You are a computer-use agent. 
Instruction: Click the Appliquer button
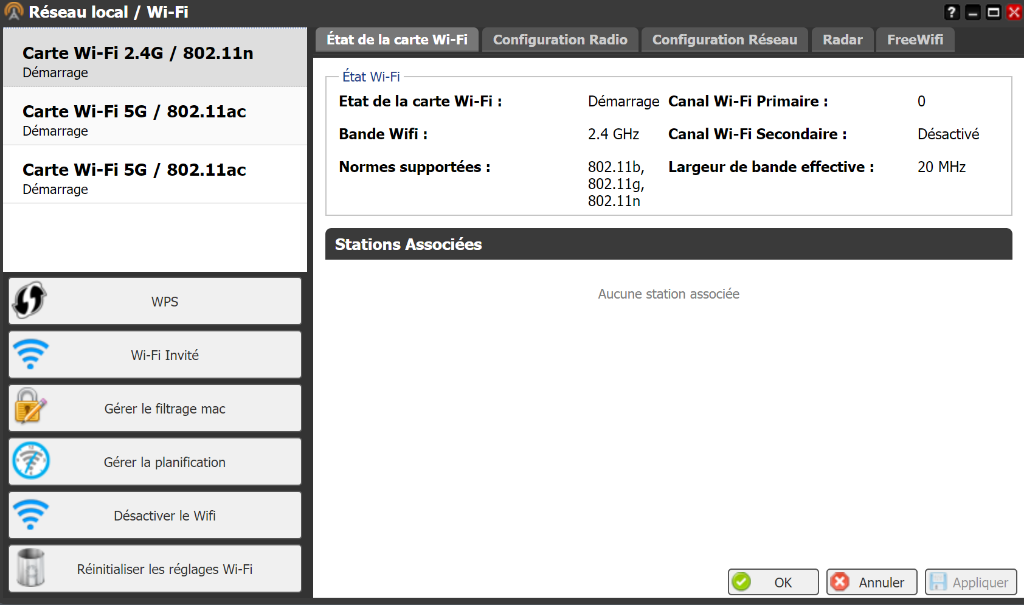pyautogui.click(x=971, y=582)
